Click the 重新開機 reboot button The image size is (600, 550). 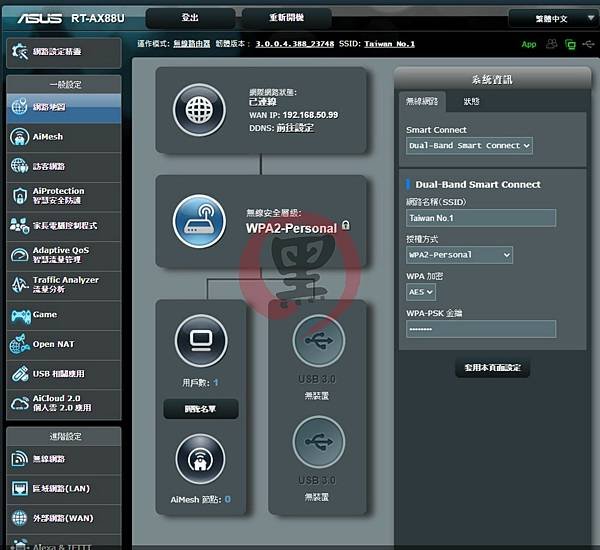pos(287,18)
